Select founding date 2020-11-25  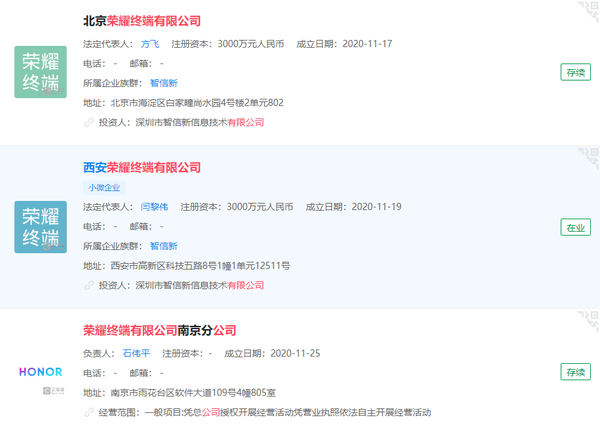[295, 353]
